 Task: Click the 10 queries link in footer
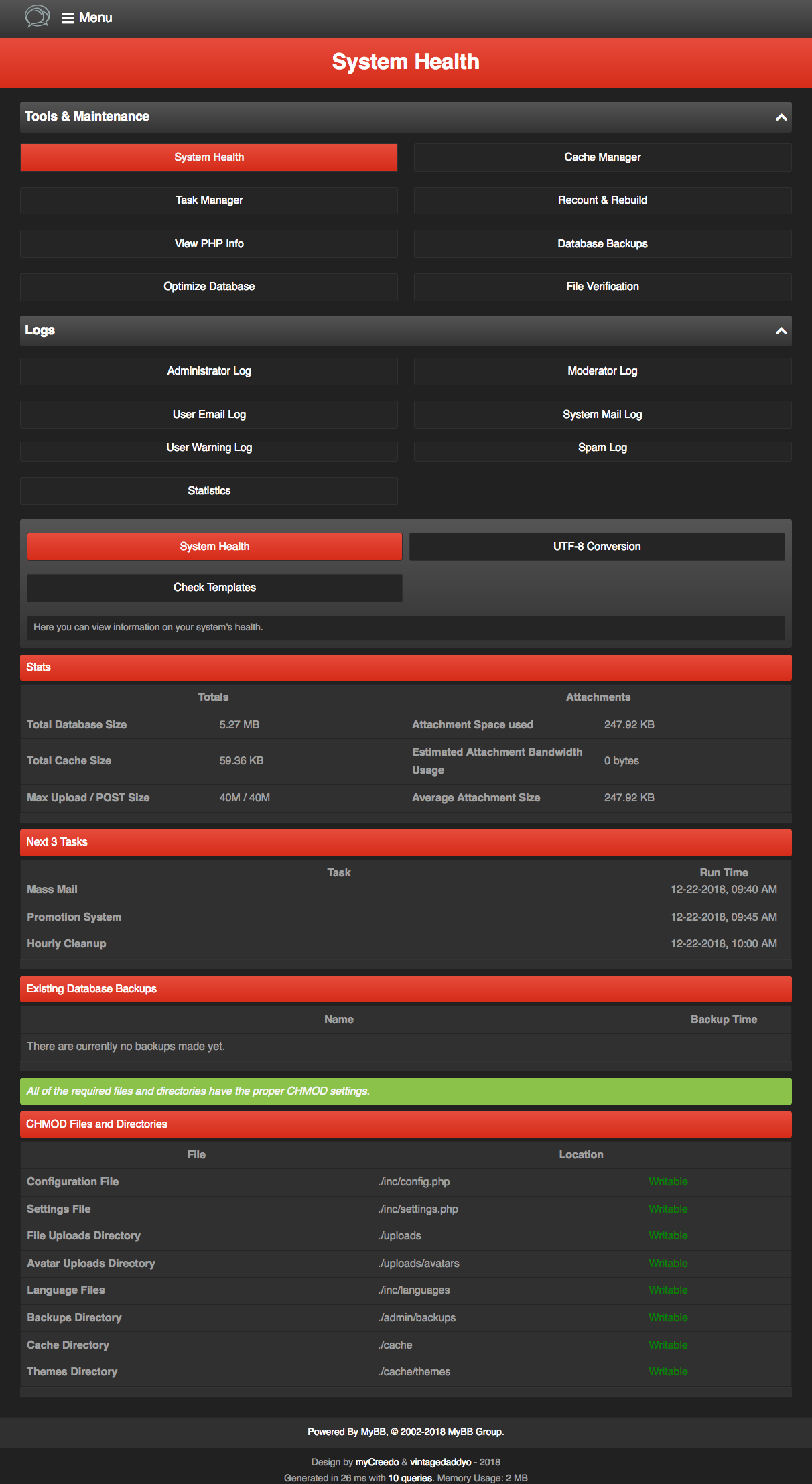[410, 1478]
